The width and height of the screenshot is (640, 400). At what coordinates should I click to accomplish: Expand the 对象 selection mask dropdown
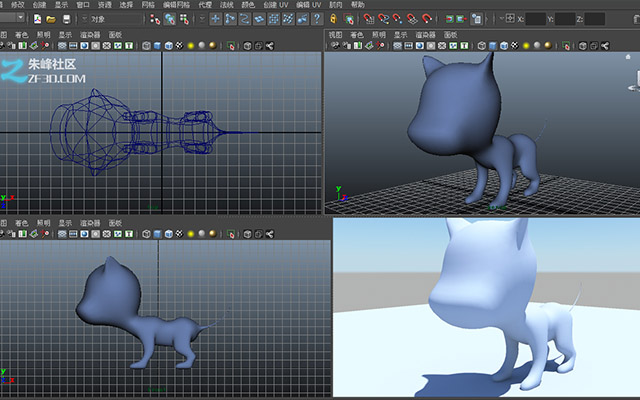[x=84, y=19]
